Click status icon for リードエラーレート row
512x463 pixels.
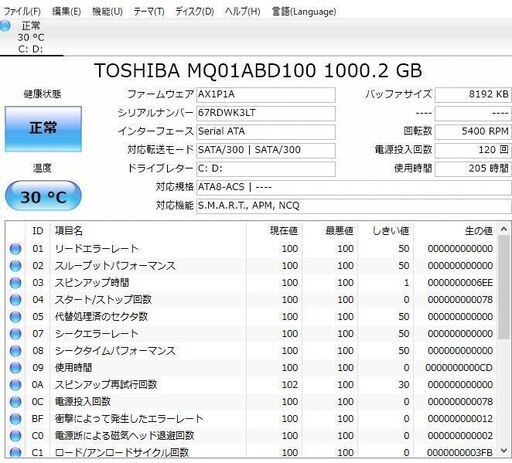coord(15,249)
